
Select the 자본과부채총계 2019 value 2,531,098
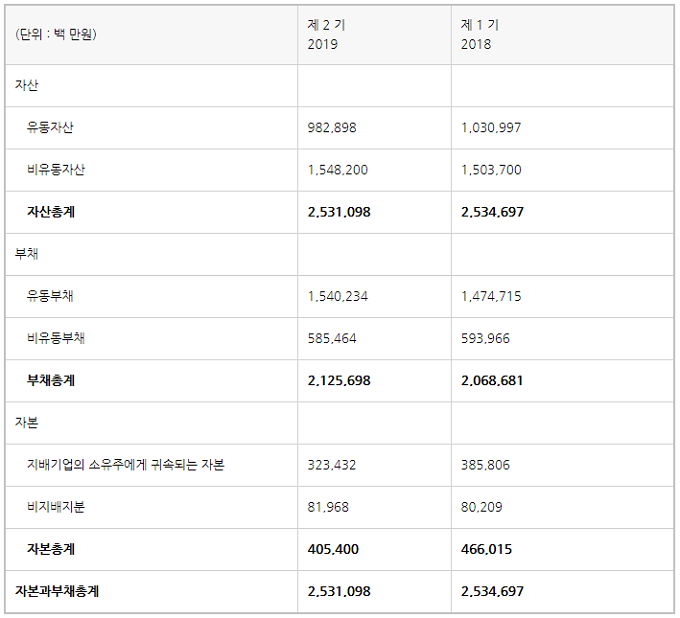point(339,591)
